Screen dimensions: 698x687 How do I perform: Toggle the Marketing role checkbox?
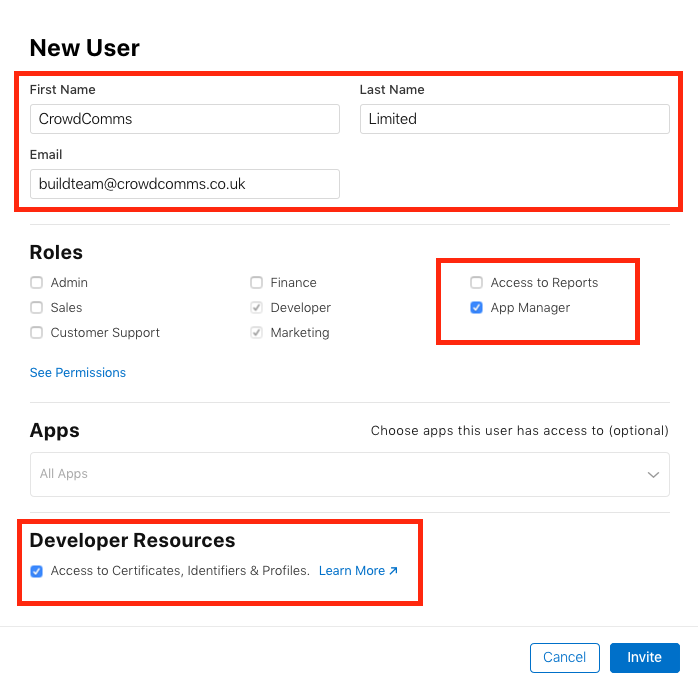256,333
